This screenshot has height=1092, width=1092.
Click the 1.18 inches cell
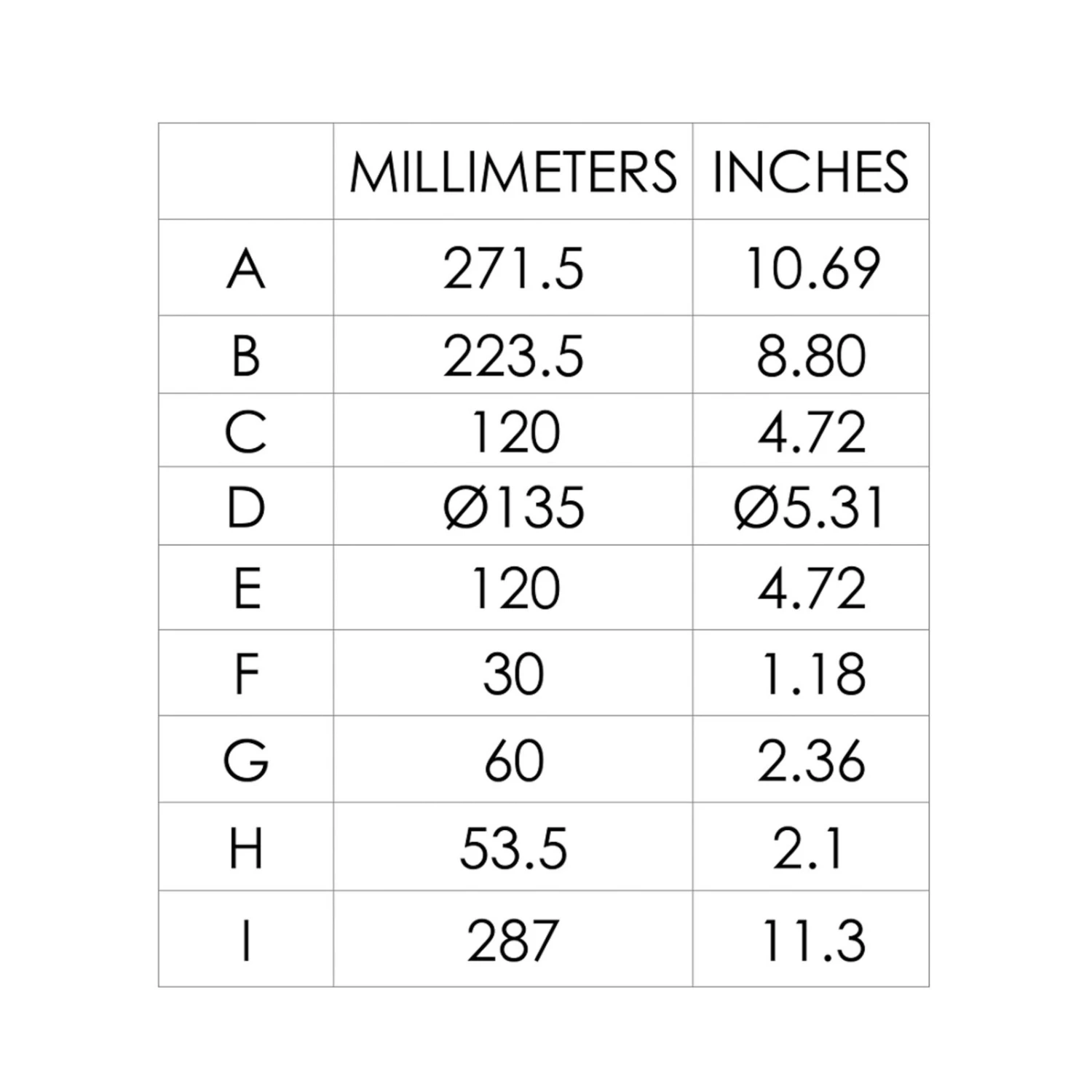[x=811, y=674]
